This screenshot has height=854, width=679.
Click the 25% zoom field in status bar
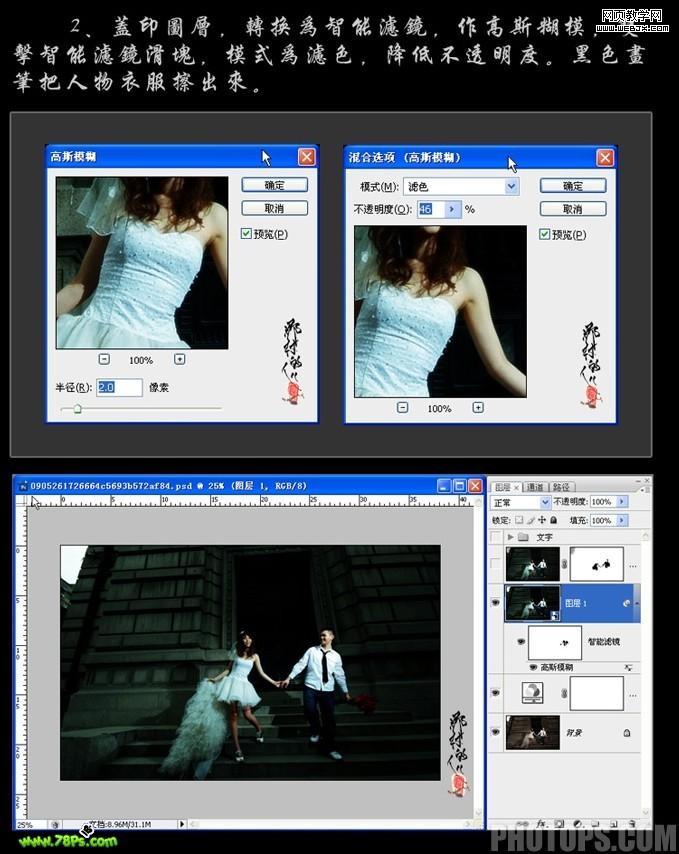(29, 825)
